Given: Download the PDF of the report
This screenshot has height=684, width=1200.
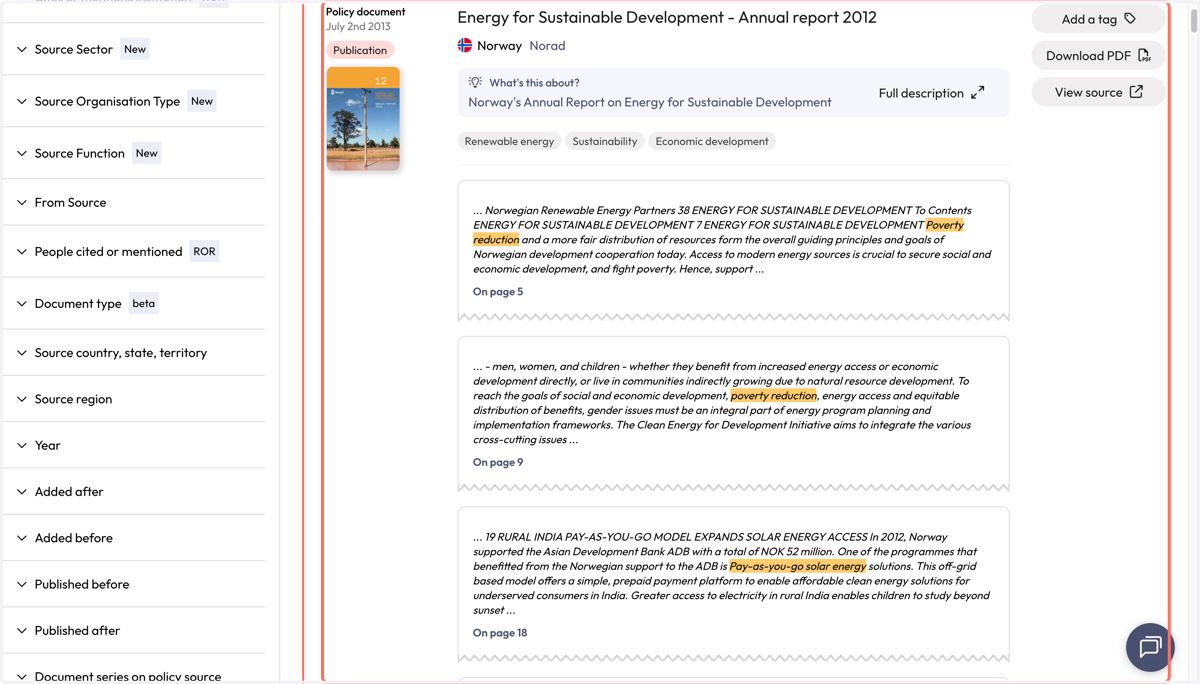Looking at the screenshot, I should (x=1098, y=56).
